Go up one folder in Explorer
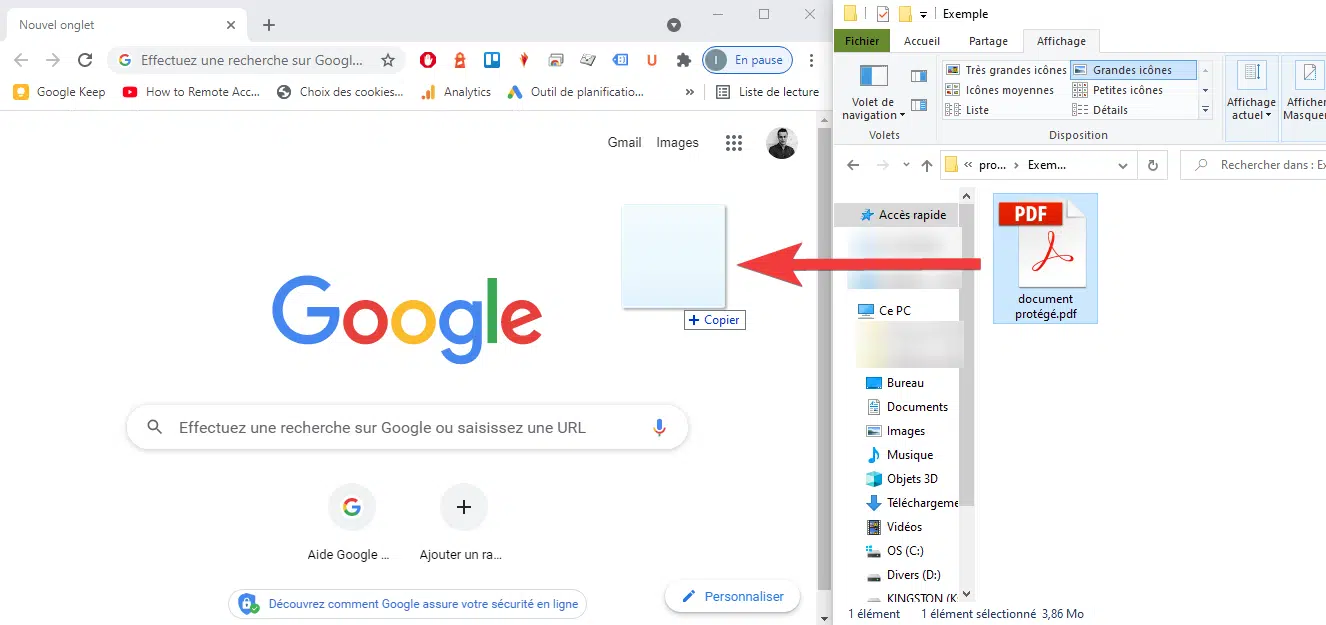This screenshot has width=1326, height=625. [x=927, y=165]
